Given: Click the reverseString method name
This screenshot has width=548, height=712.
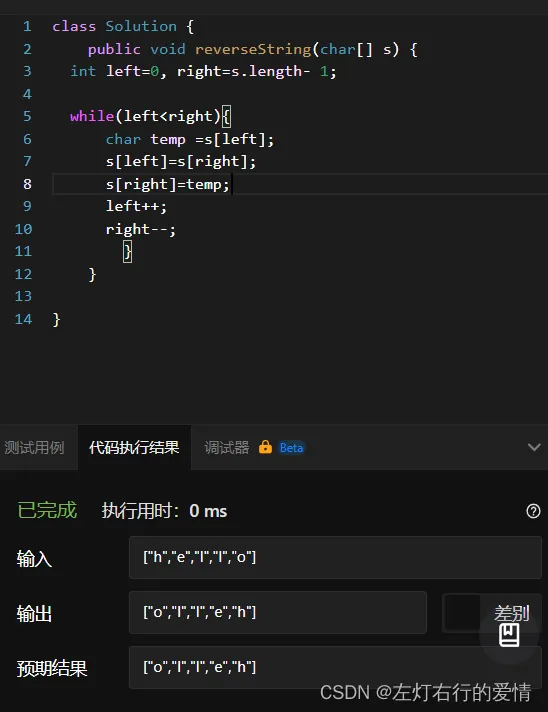Looking at the screenshot, I should click(x=253, y=49).
